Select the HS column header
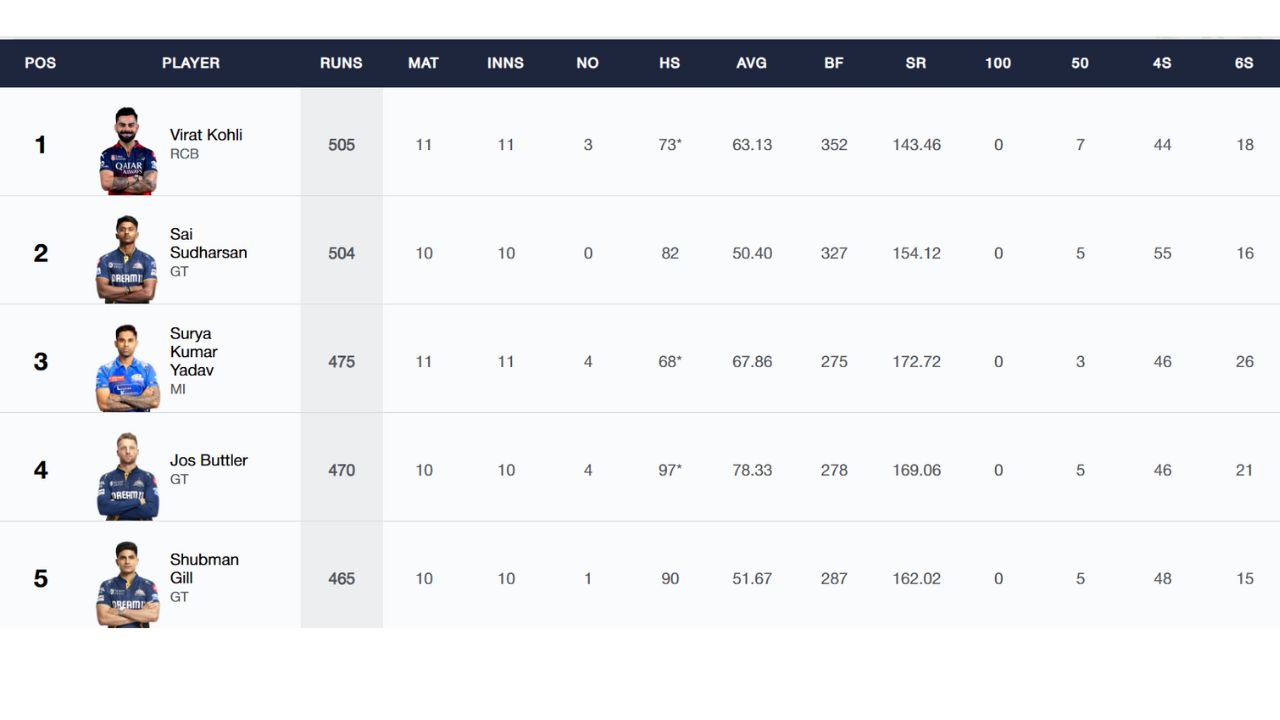Viewport: 1280px width, 720px height. click(669, 63)
